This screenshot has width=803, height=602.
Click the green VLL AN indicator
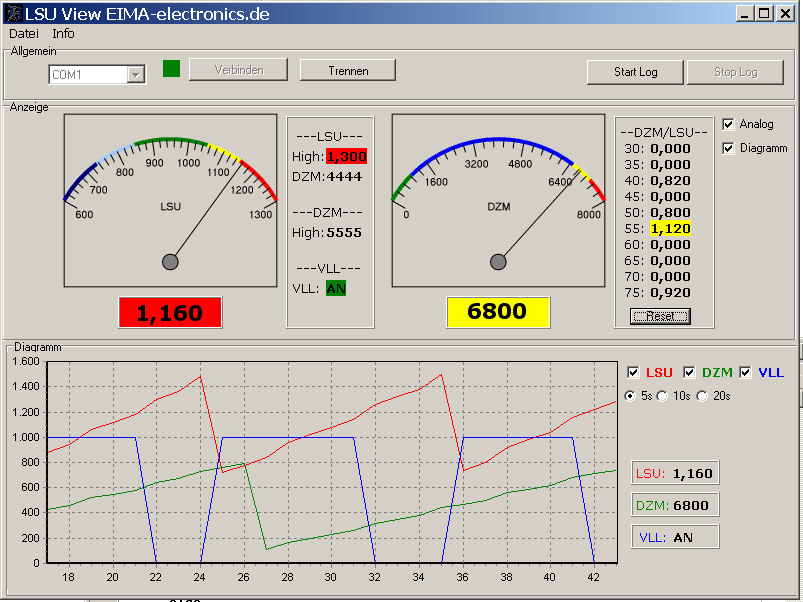tap(336, 289)
